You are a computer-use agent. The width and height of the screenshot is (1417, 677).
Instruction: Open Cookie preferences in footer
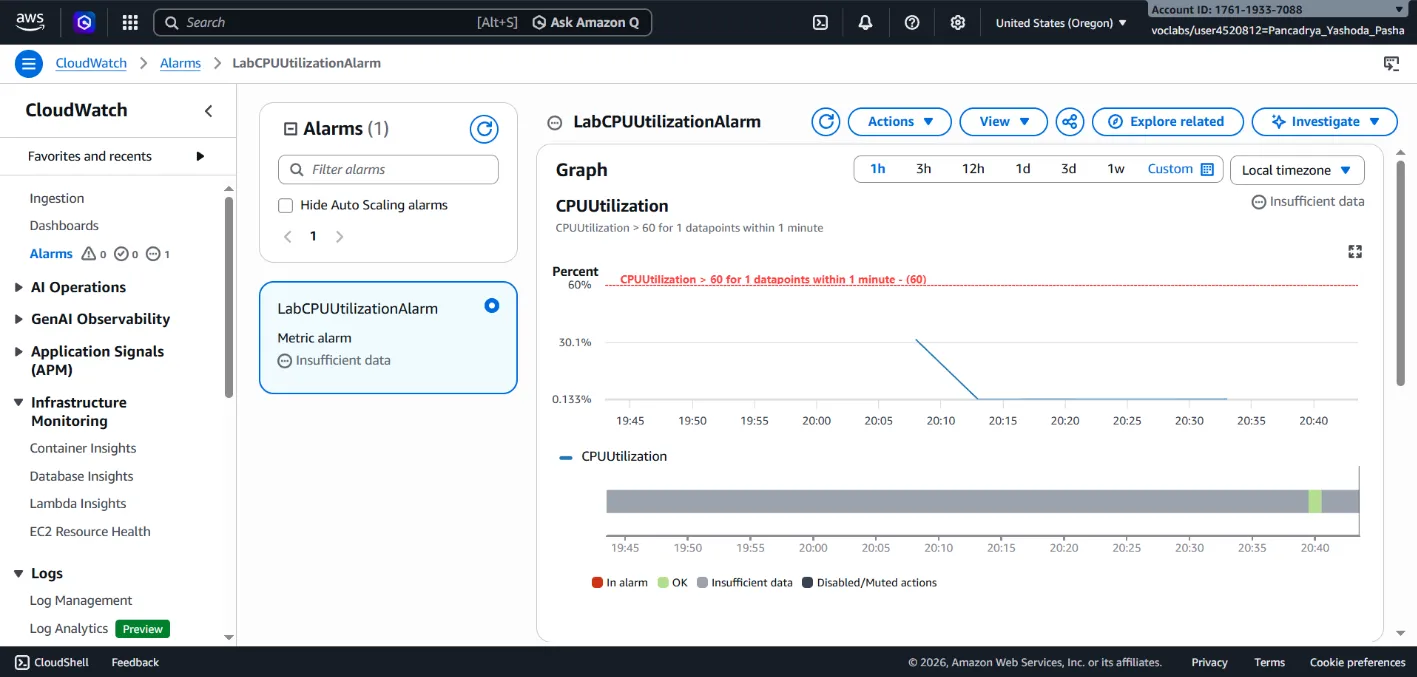(1357, 662)
